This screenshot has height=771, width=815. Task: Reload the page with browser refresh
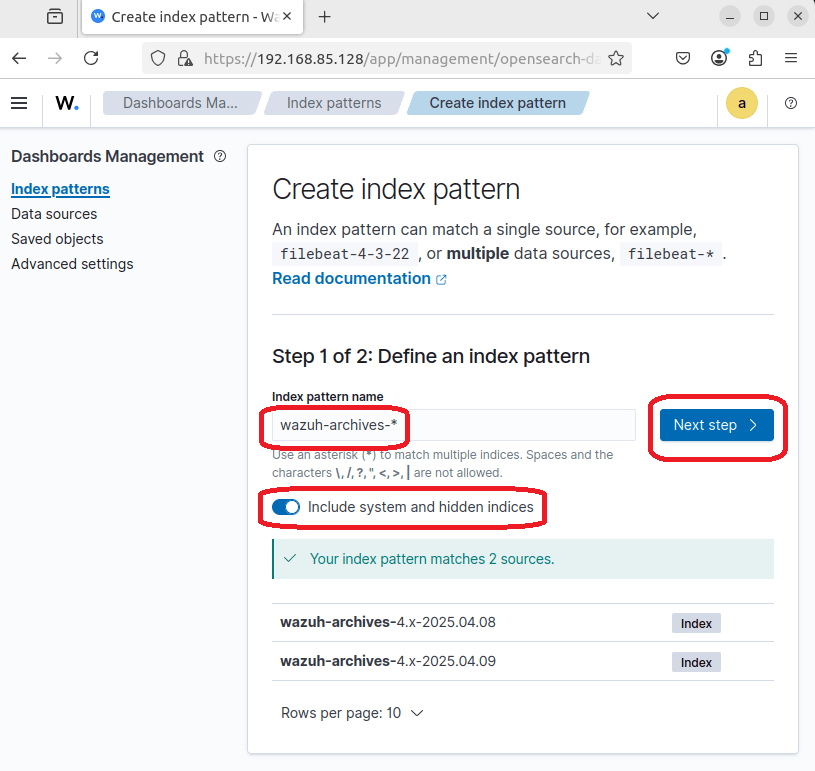(91, 58)
